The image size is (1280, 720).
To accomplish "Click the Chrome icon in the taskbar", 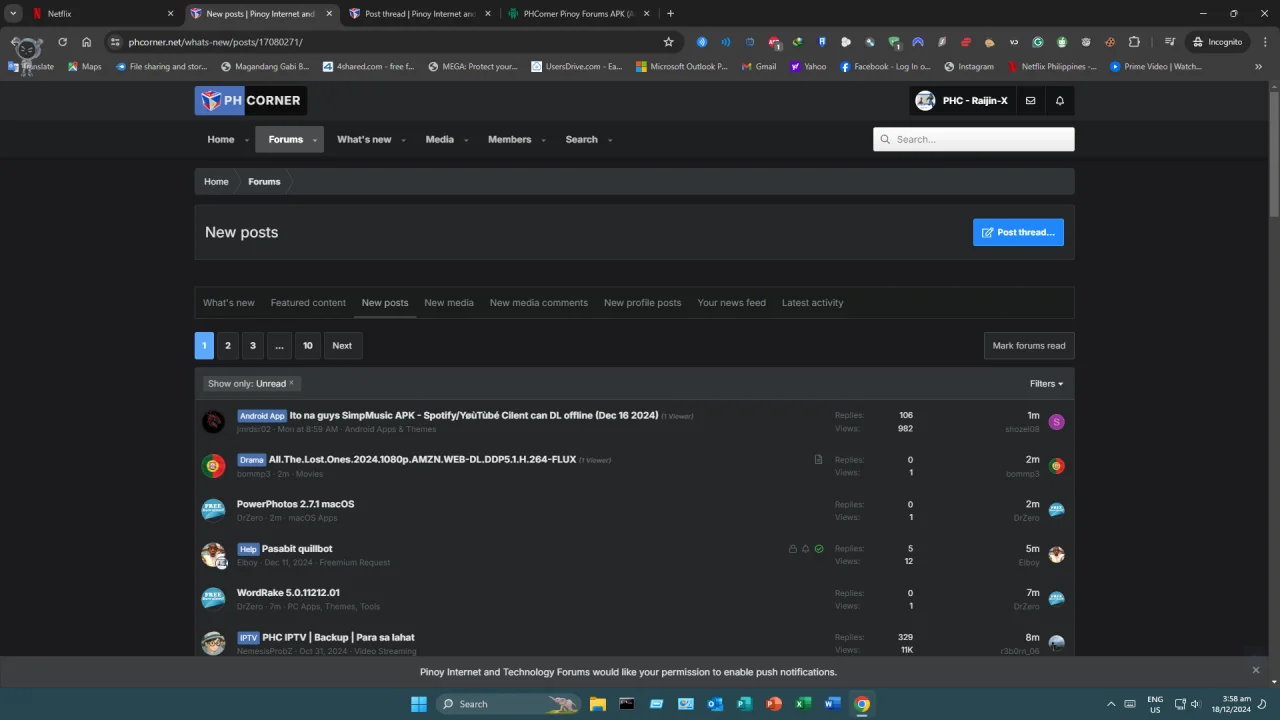I will click(x=862, y=704).
